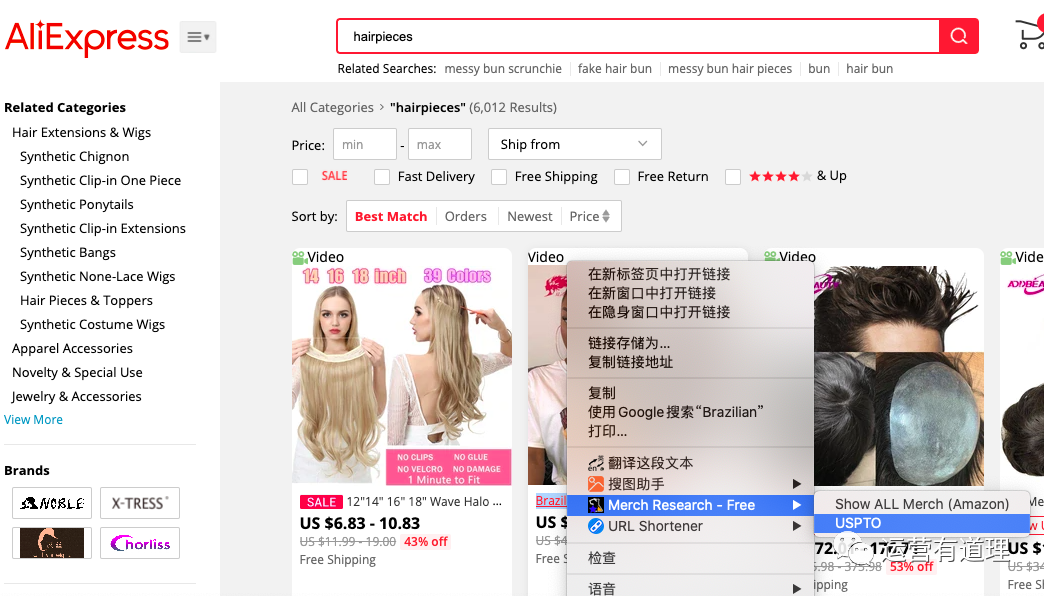Click the Noble brand logo
The image size is (1044, 596).
click(52, 503)
